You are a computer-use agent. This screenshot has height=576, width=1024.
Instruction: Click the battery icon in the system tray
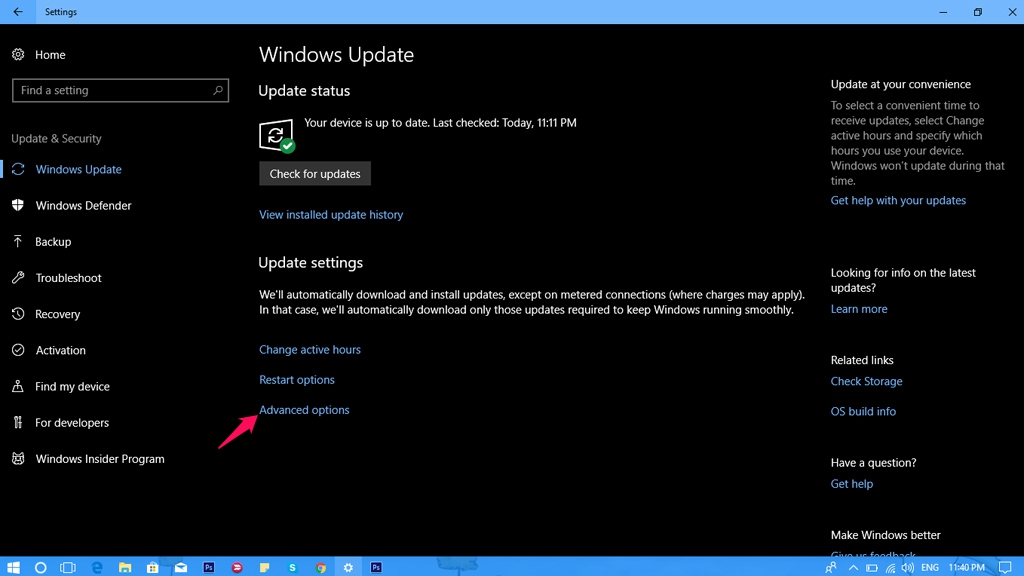pos(872,567)
